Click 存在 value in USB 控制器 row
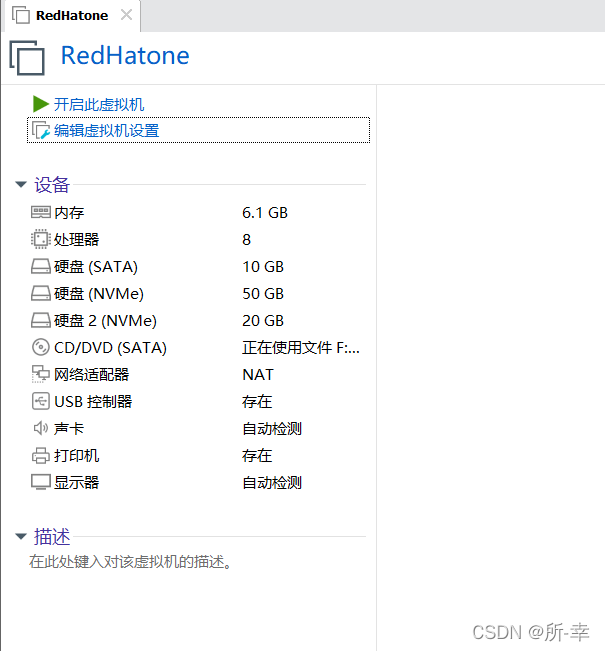Viewport: 605px width, 651px height. point(257,401)
